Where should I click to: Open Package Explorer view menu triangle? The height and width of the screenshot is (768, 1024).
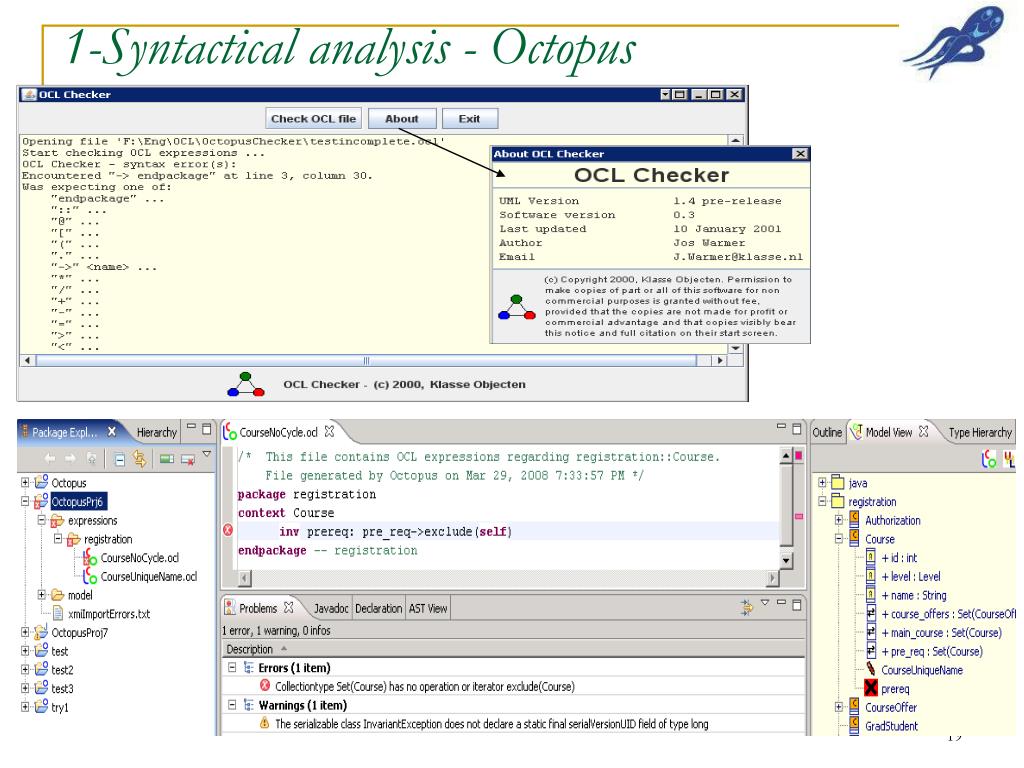point(207,454)
